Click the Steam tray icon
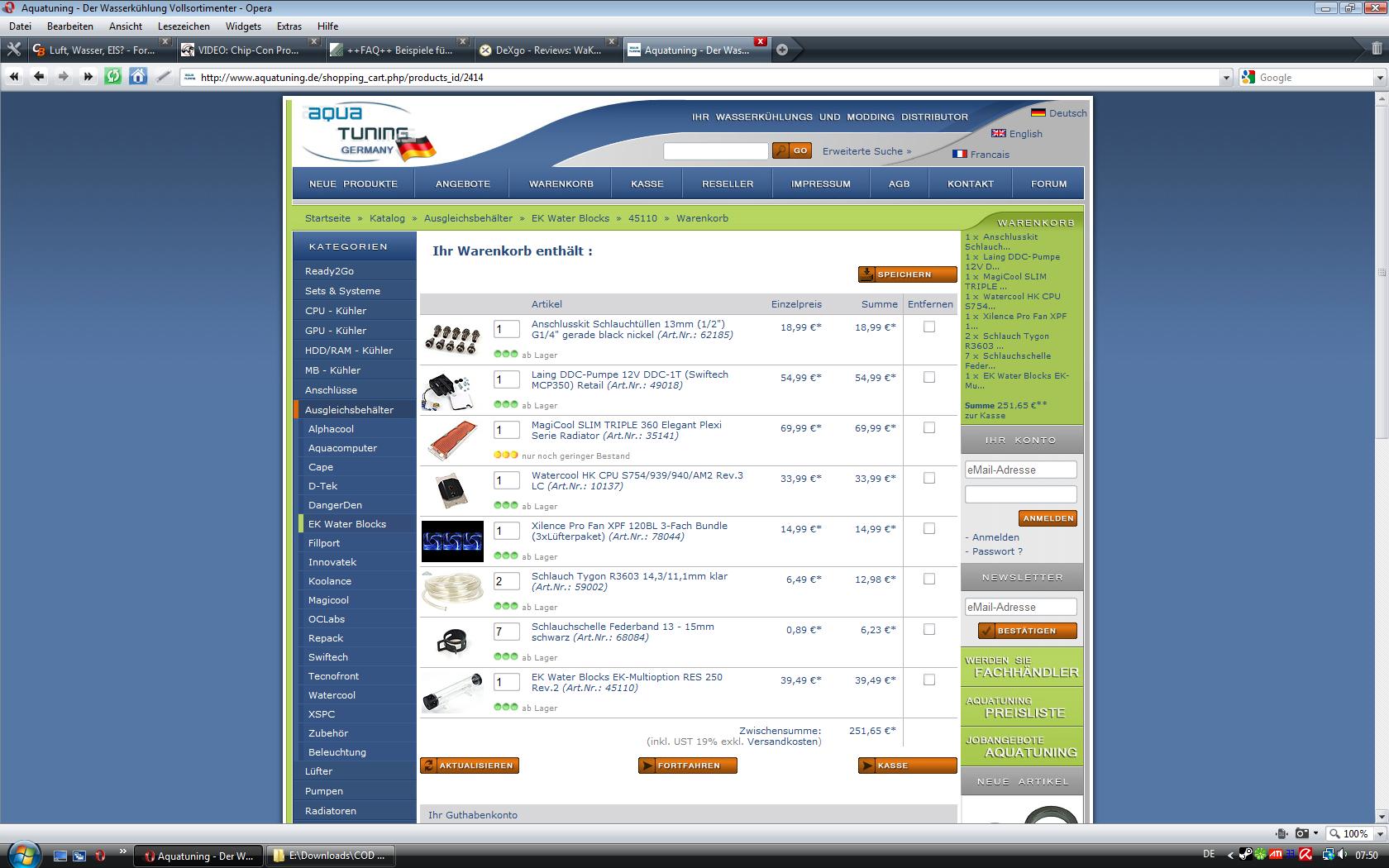Screen dimensions: 1389x868 point(1244,855)
